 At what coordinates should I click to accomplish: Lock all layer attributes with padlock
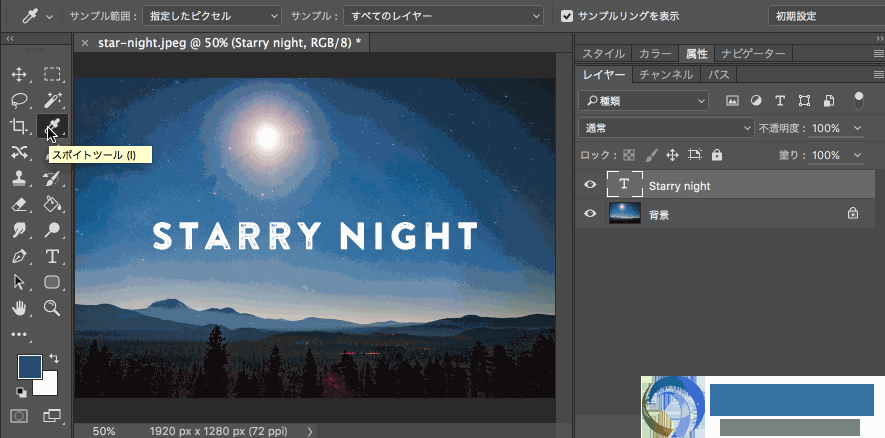coord(717,155)
